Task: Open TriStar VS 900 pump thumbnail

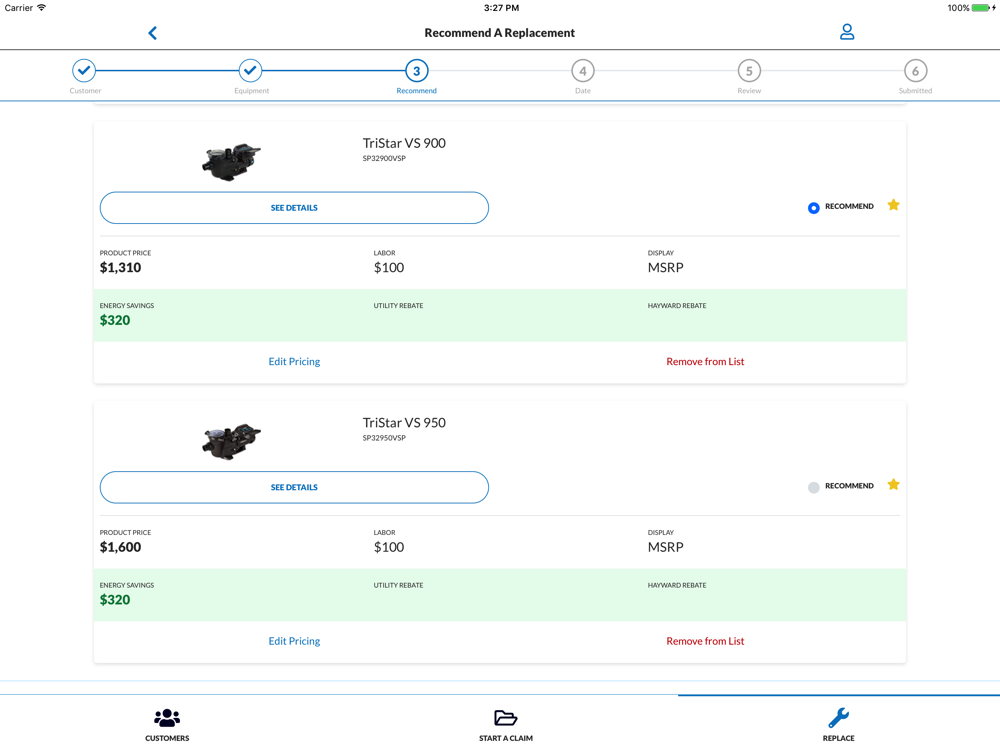Action: coord(232,162)
